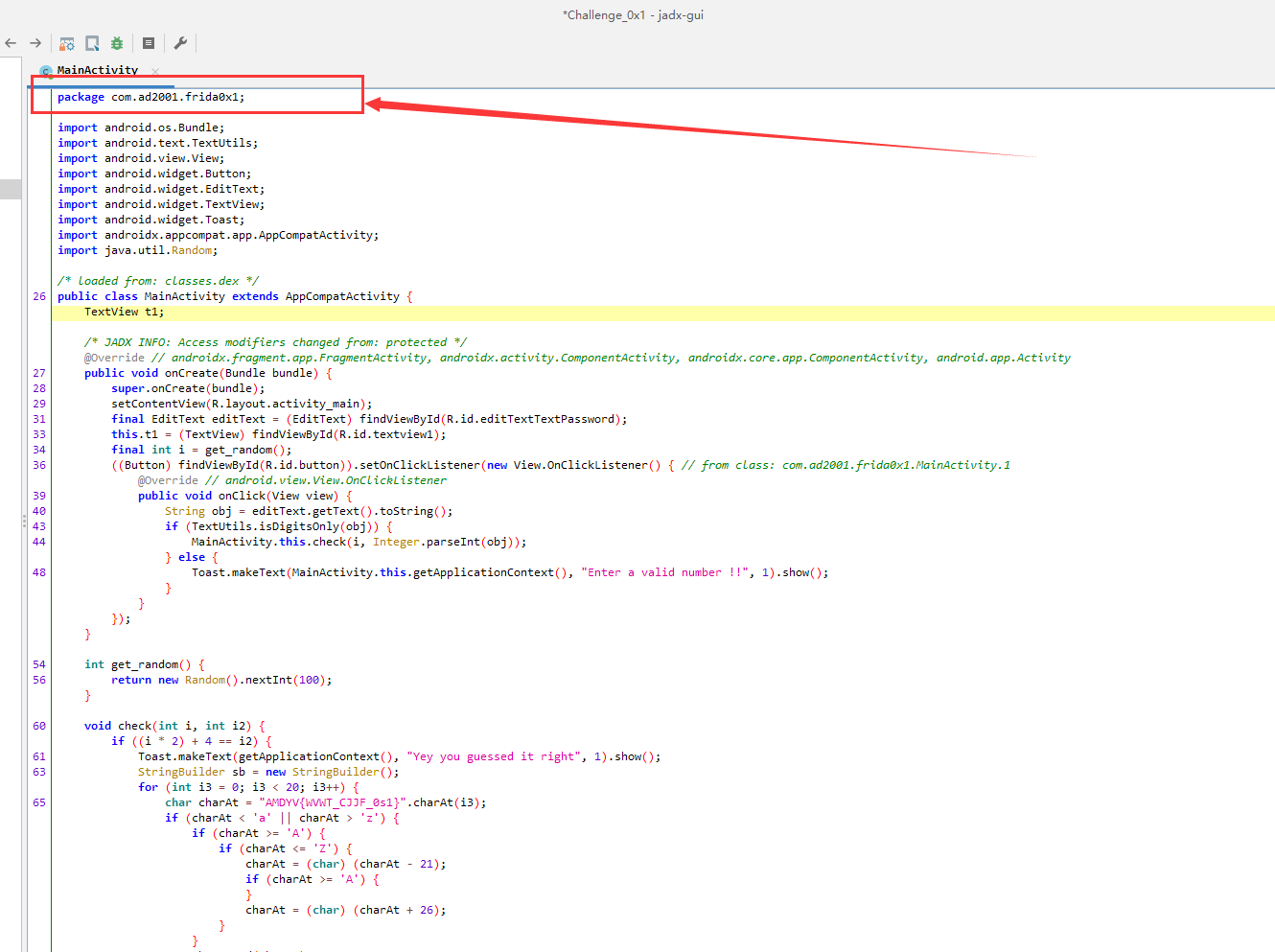Click Random in import java.util.Random

click(x=192, y=250)
